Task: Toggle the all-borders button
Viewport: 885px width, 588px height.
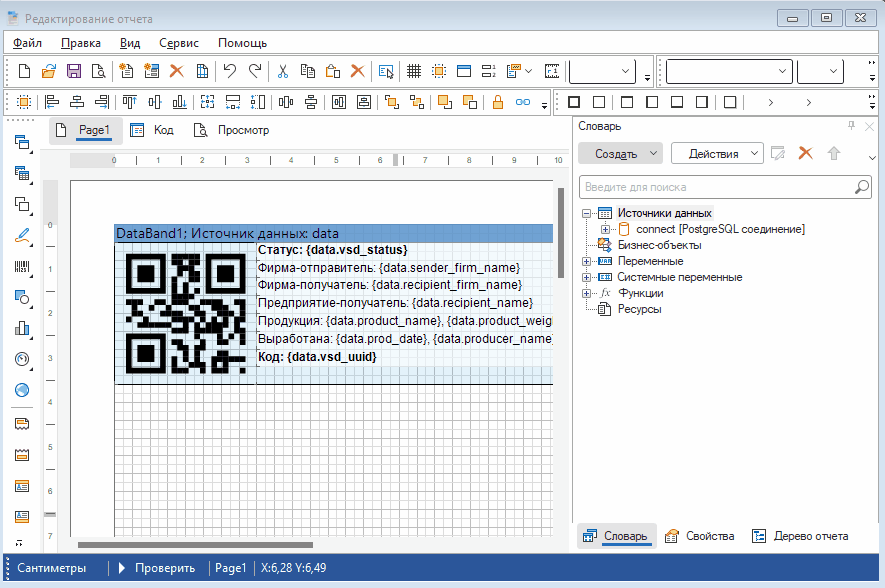Action: [x=574, y=102]
